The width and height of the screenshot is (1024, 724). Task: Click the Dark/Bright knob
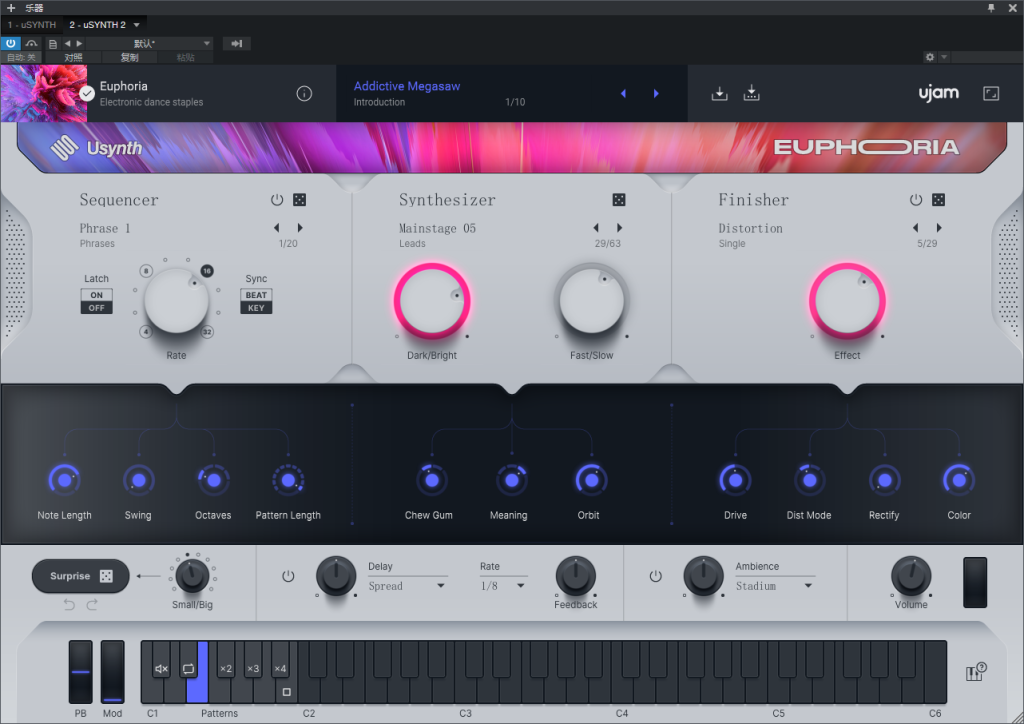pyautogui.click(x=432, y=301)
